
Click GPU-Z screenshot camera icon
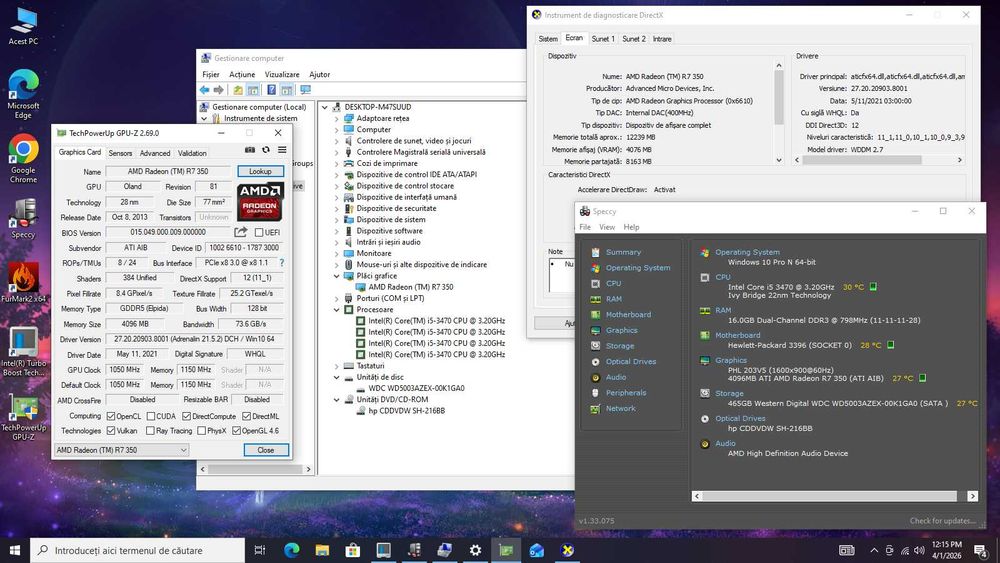tap(250, 150)
